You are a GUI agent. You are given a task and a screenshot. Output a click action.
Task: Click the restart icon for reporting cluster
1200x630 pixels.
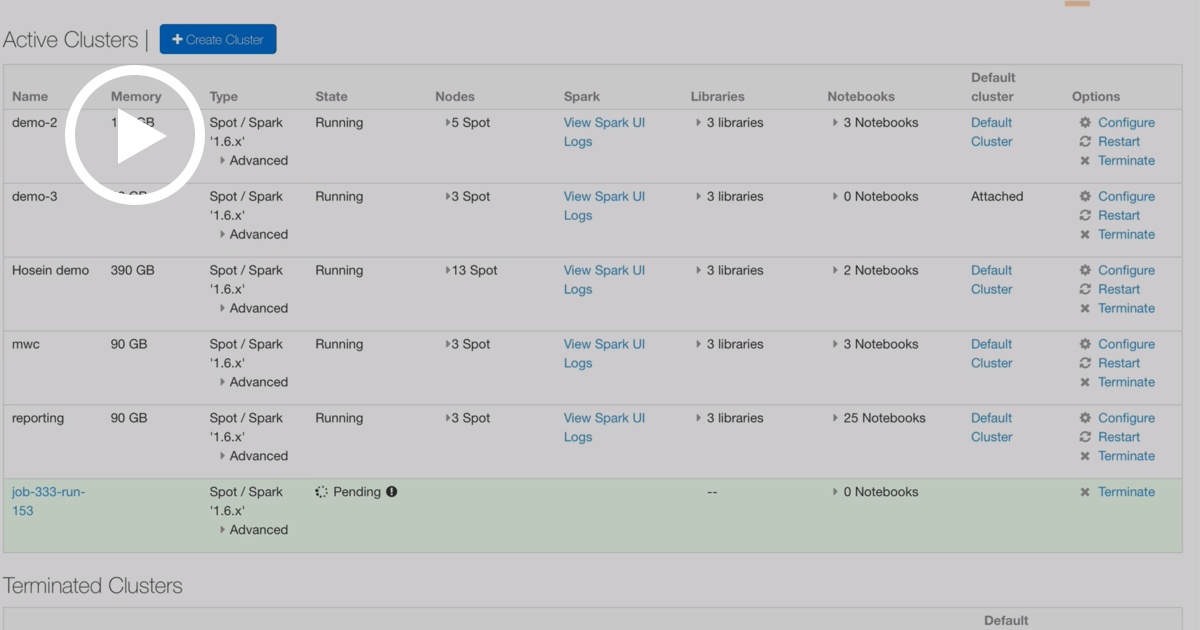[x=1085, y=438]
